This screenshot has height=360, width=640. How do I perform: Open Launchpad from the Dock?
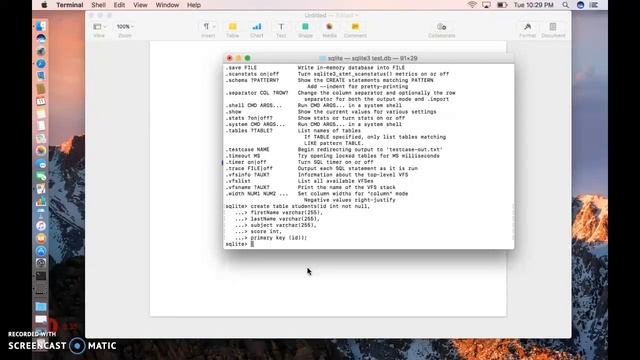point(41,51)
